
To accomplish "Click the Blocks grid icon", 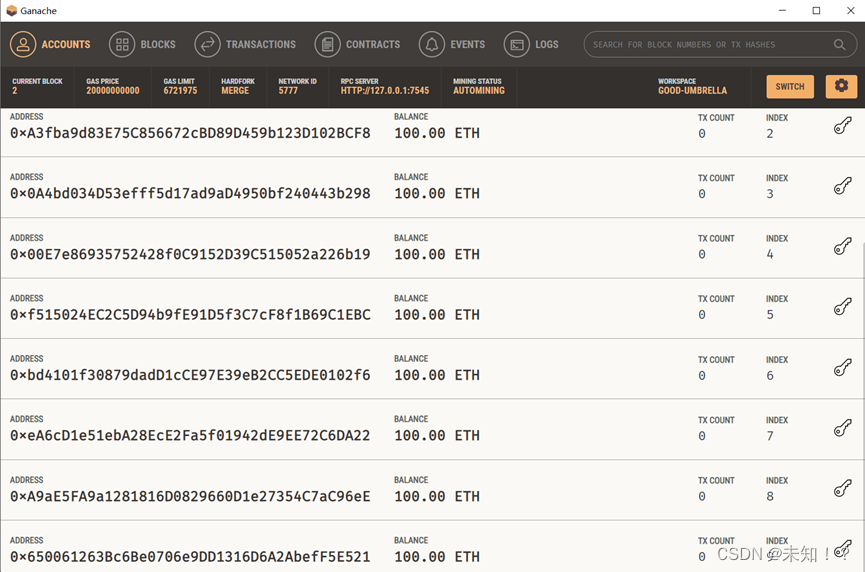I will tap(122, 45).
